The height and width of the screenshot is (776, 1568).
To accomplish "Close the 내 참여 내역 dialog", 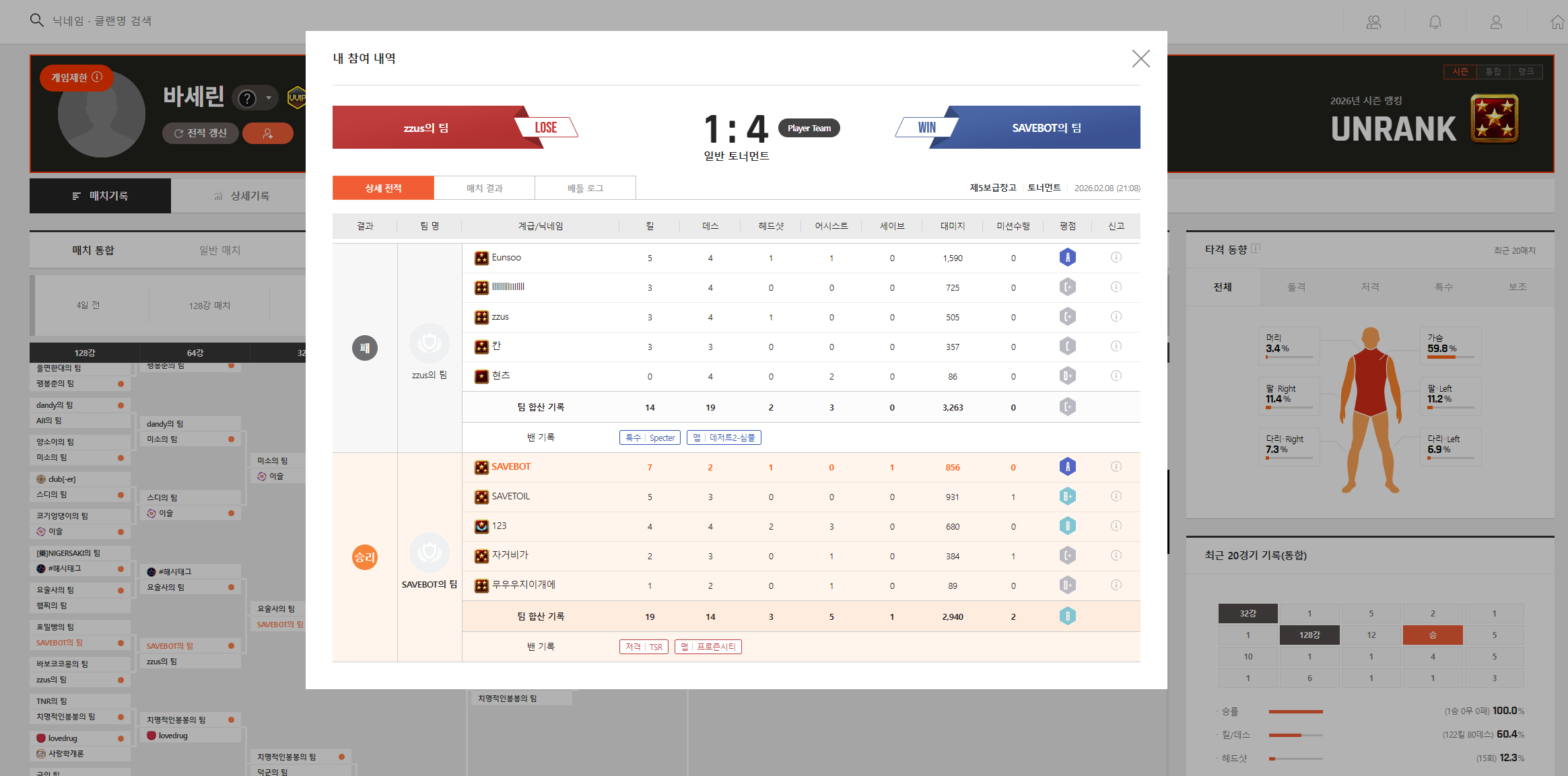I will [1140, 59].
